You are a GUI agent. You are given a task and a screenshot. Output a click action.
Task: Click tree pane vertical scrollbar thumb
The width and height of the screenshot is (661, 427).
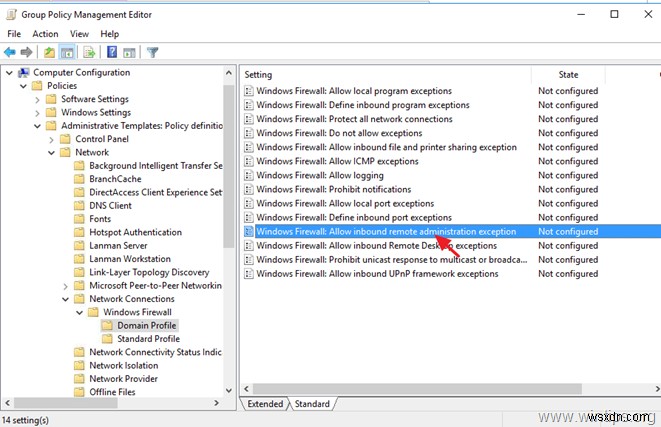pos(229,167)
